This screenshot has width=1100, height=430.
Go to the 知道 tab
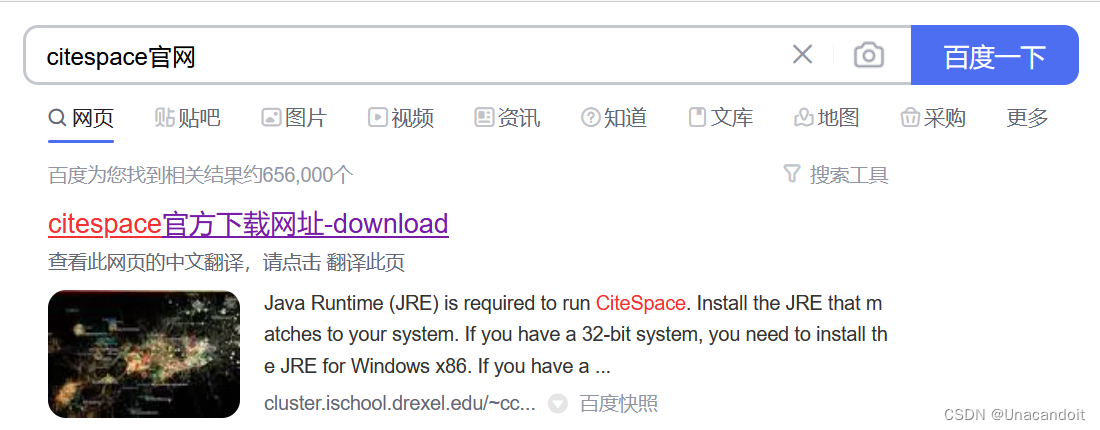coord(614,118)
